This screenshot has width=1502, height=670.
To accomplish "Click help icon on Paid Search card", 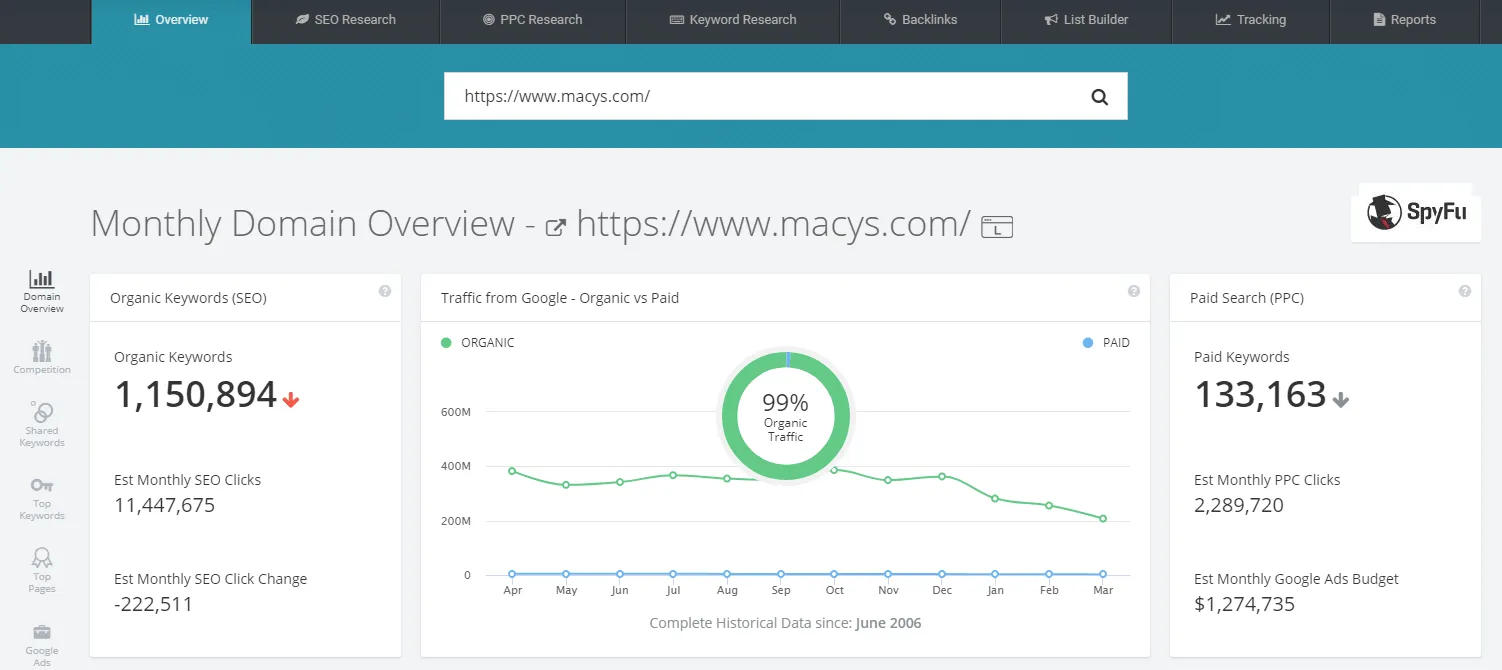I will pyautogui.click(x=1465, y=291).
